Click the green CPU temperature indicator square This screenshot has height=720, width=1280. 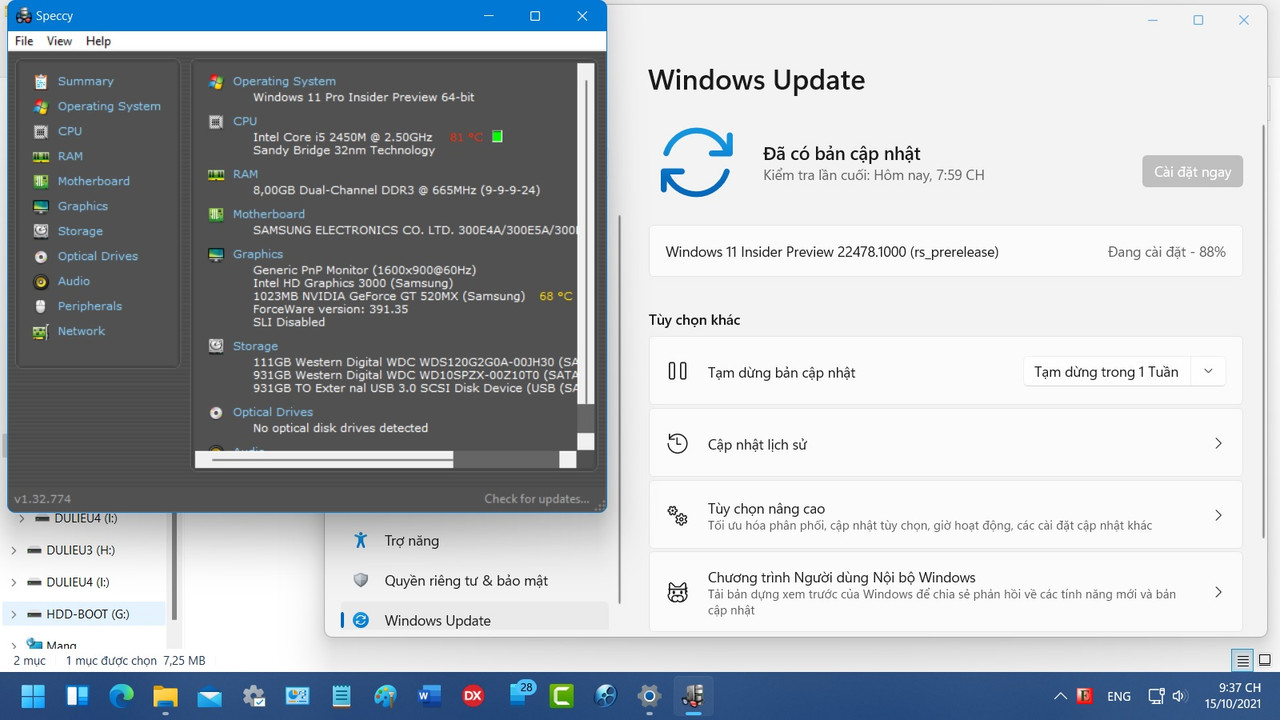pos(497,136)
